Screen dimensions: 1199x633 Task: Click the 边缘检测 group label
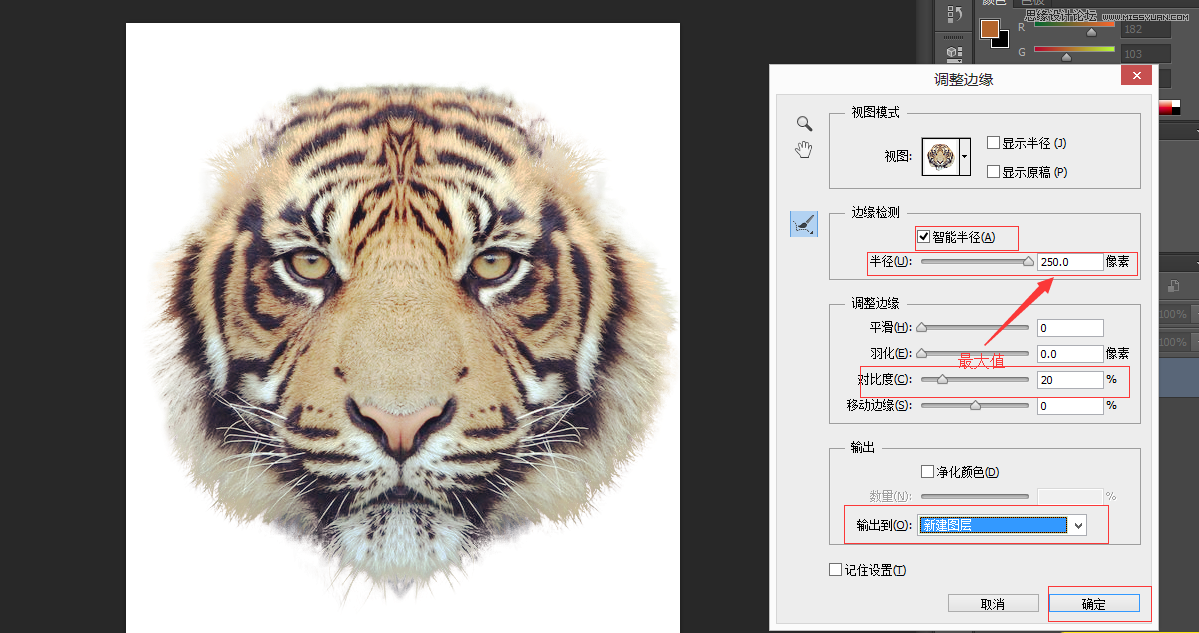point(876,213)
